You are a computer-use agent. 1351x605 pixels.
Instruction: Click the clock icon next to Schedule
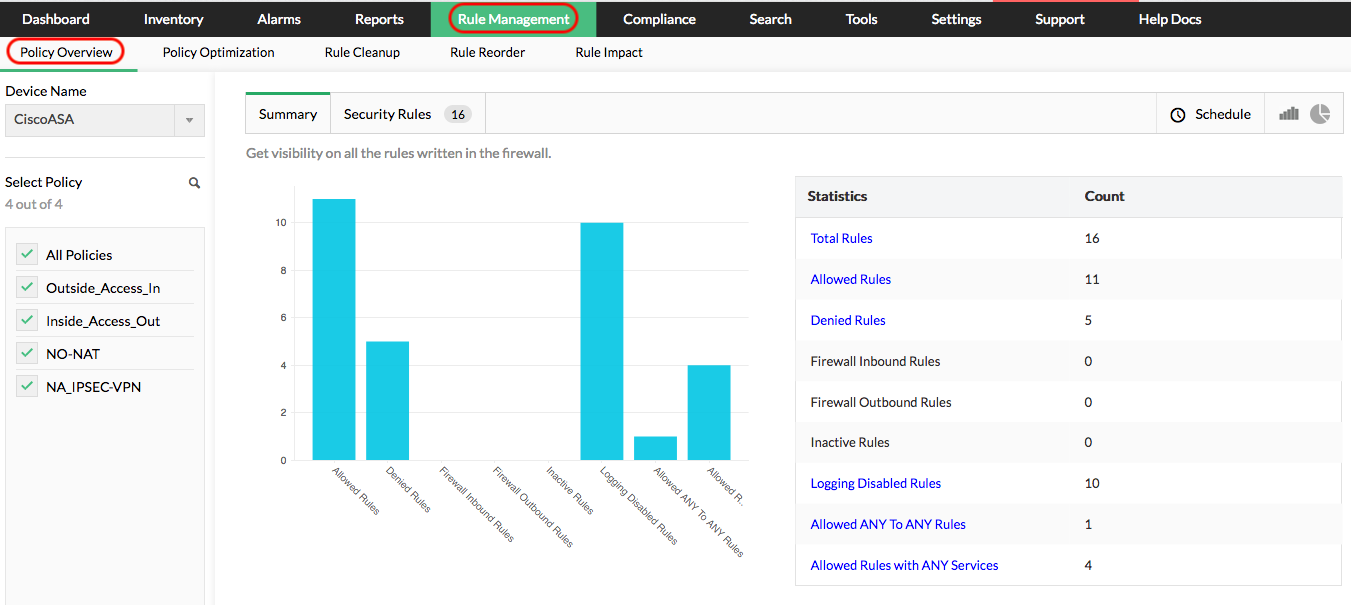coord(1178,115)
